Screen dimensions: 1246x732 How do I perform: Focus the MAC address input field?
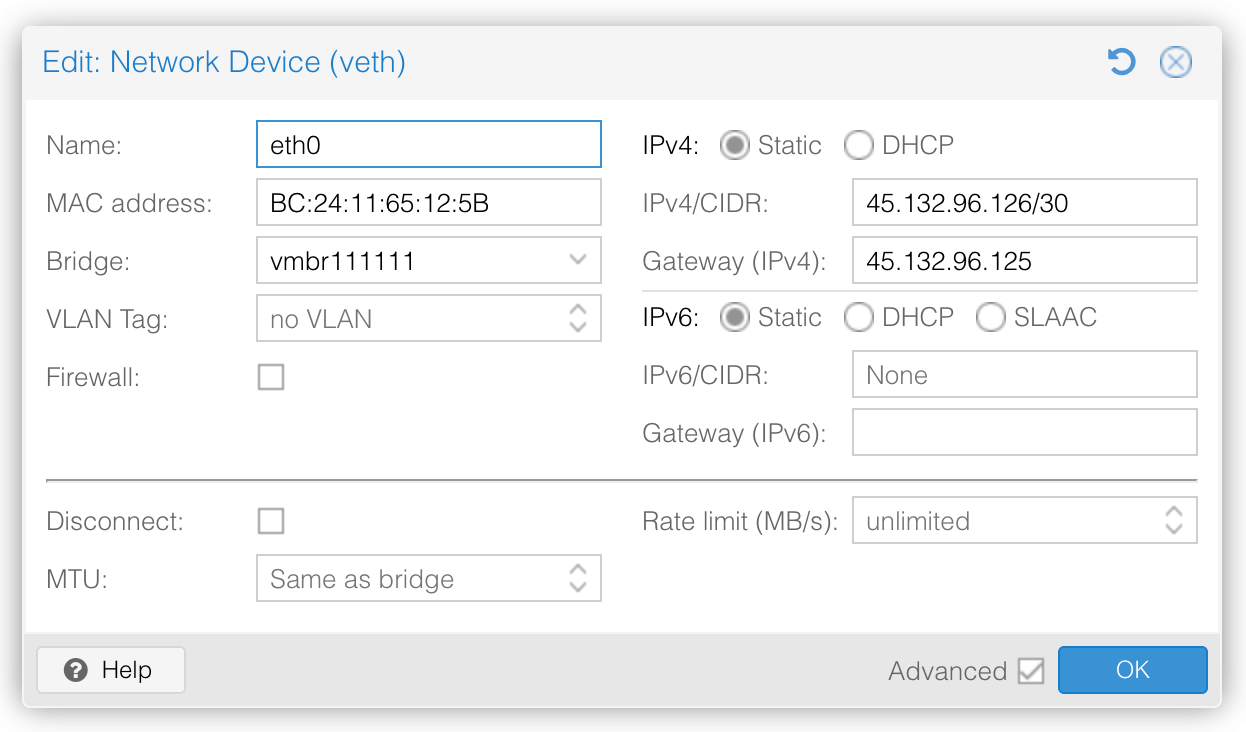428,203
